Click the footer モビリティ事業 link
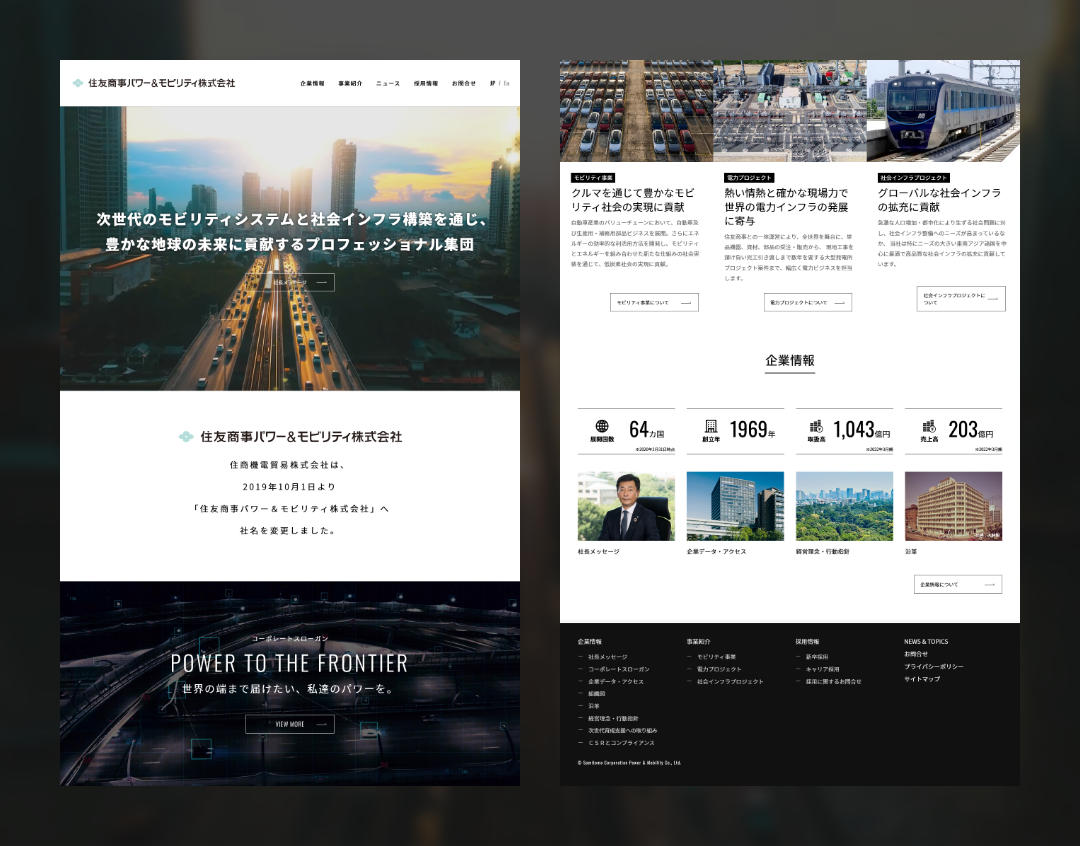The width and height of the screenshot is (1080, 846). click(716, 657)
